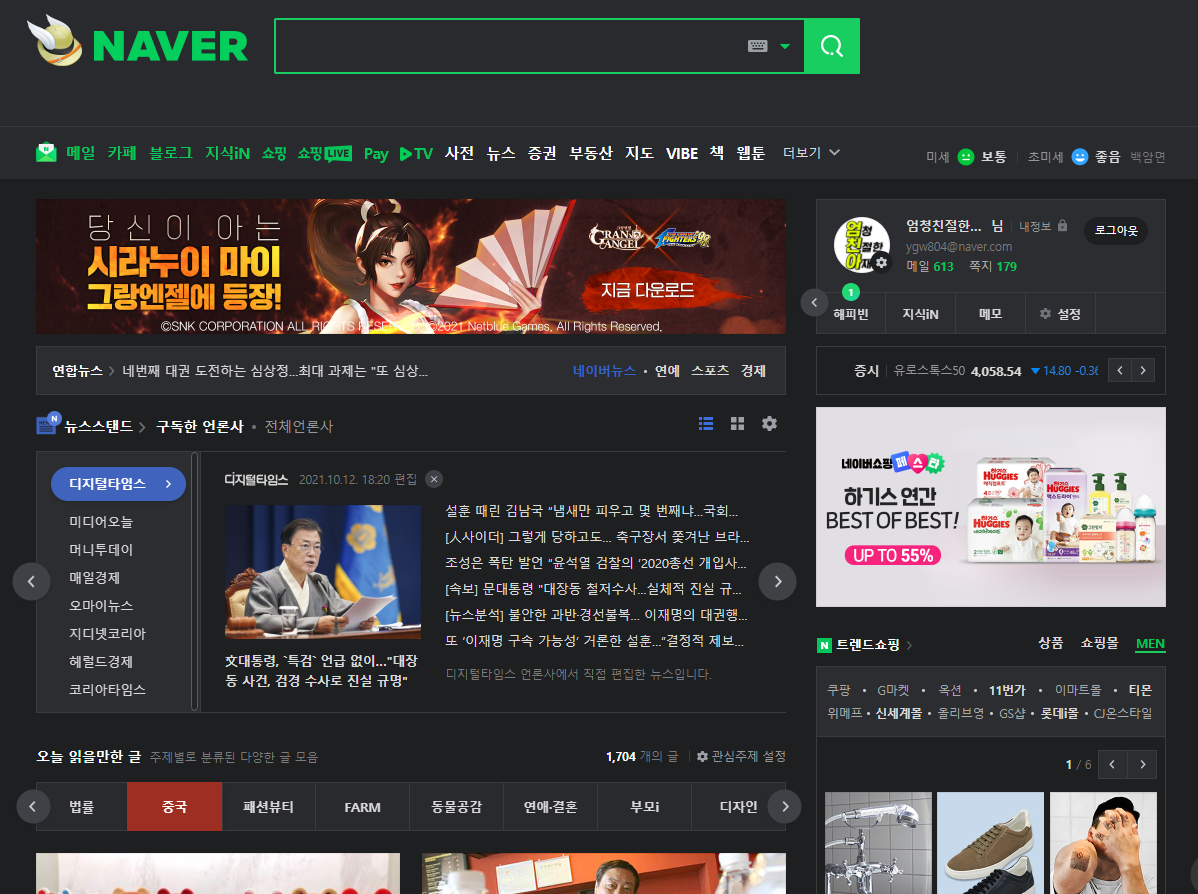Screen dimensions: 1198x894
Task: Switch newsstand to list view
Action: [x=706, y=423]
